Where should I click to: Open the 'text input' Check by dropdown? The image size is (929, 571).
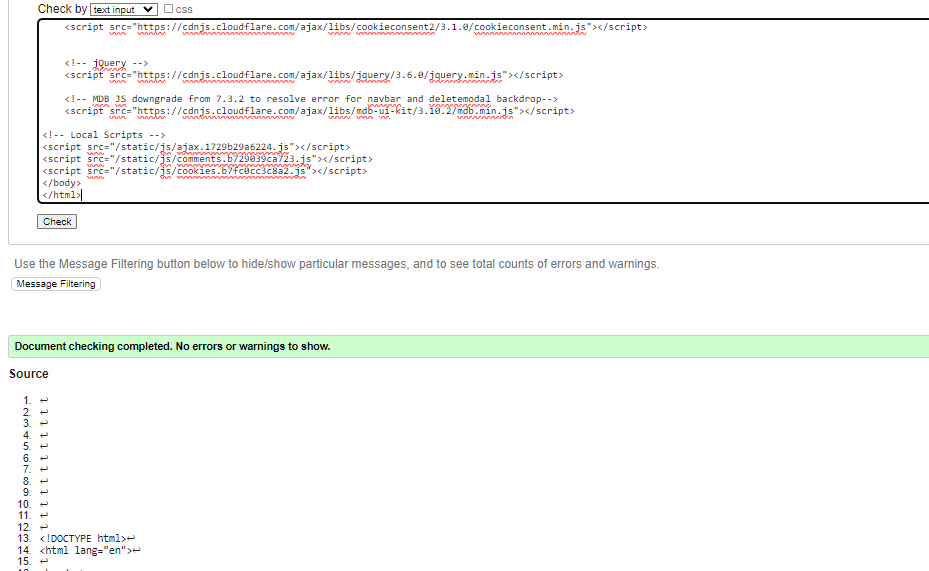pos(124,9)
